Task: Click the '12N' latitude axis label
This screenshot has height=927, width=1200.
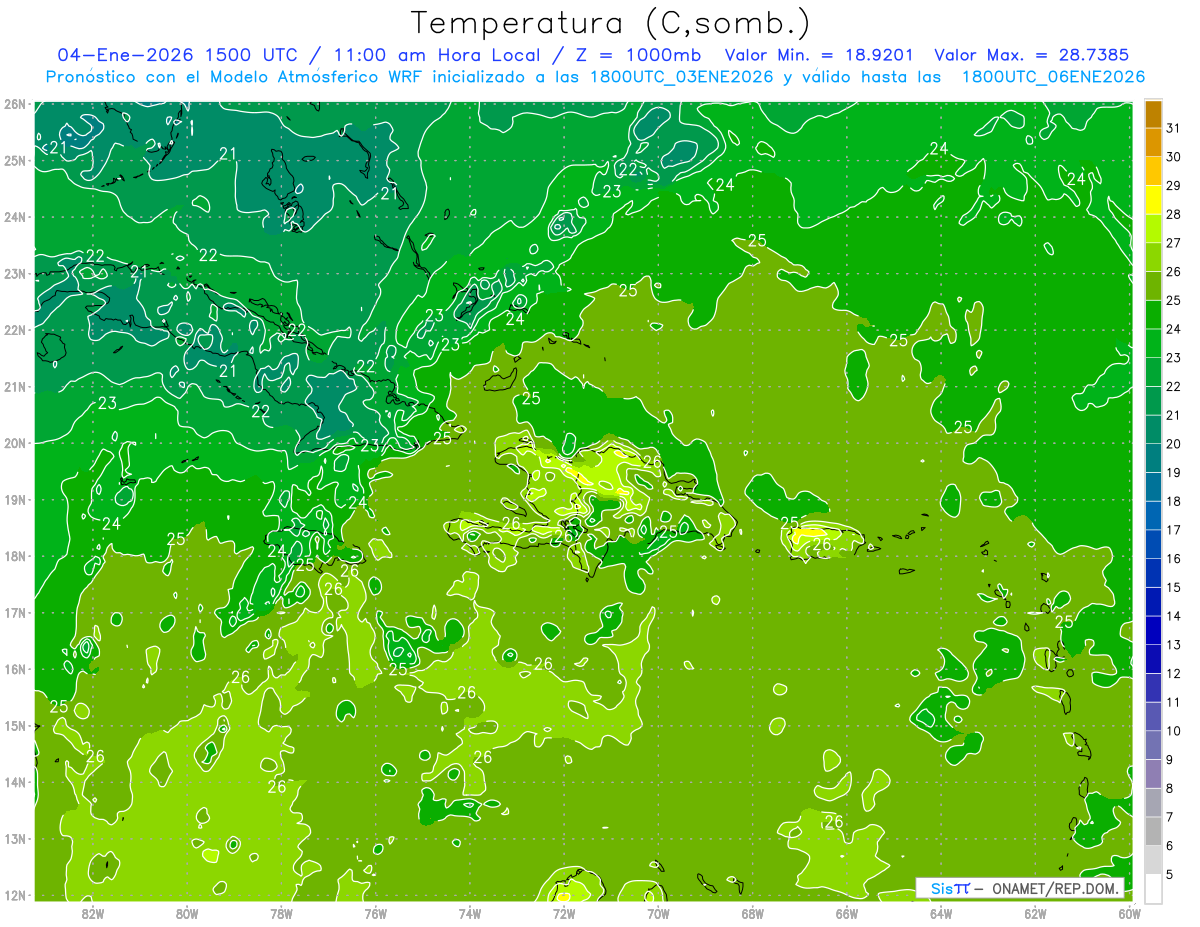Action: [14, 895]
